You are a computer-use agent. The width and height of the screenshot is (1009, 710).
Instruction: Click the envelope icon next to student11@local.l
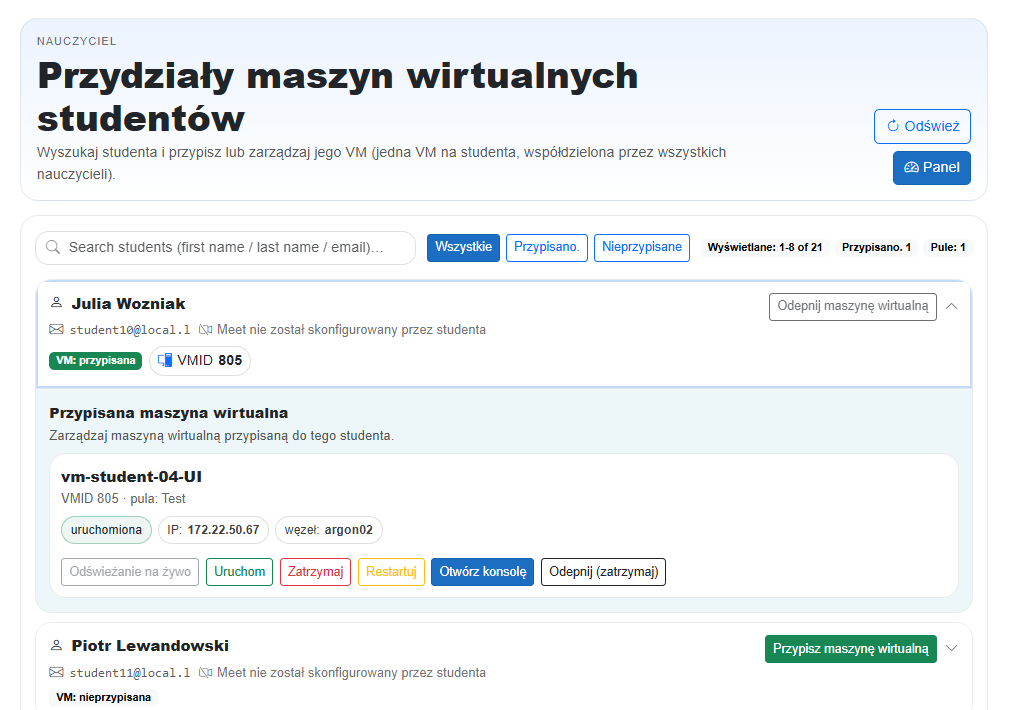click(56, 672)
